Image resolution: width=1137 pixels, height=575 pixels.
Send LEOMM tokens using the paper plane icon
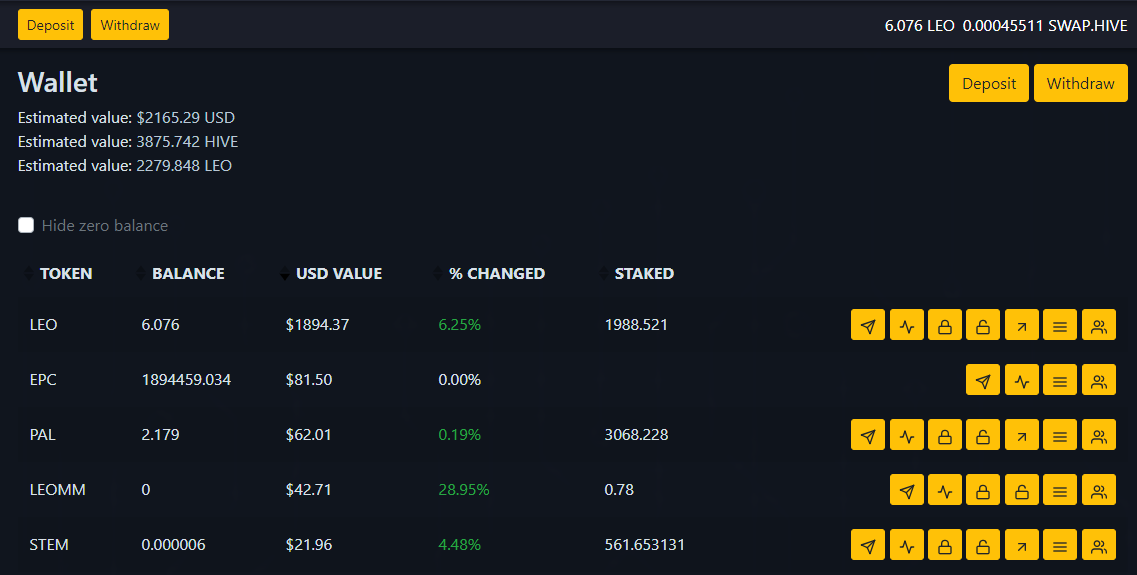pos(906,490)
